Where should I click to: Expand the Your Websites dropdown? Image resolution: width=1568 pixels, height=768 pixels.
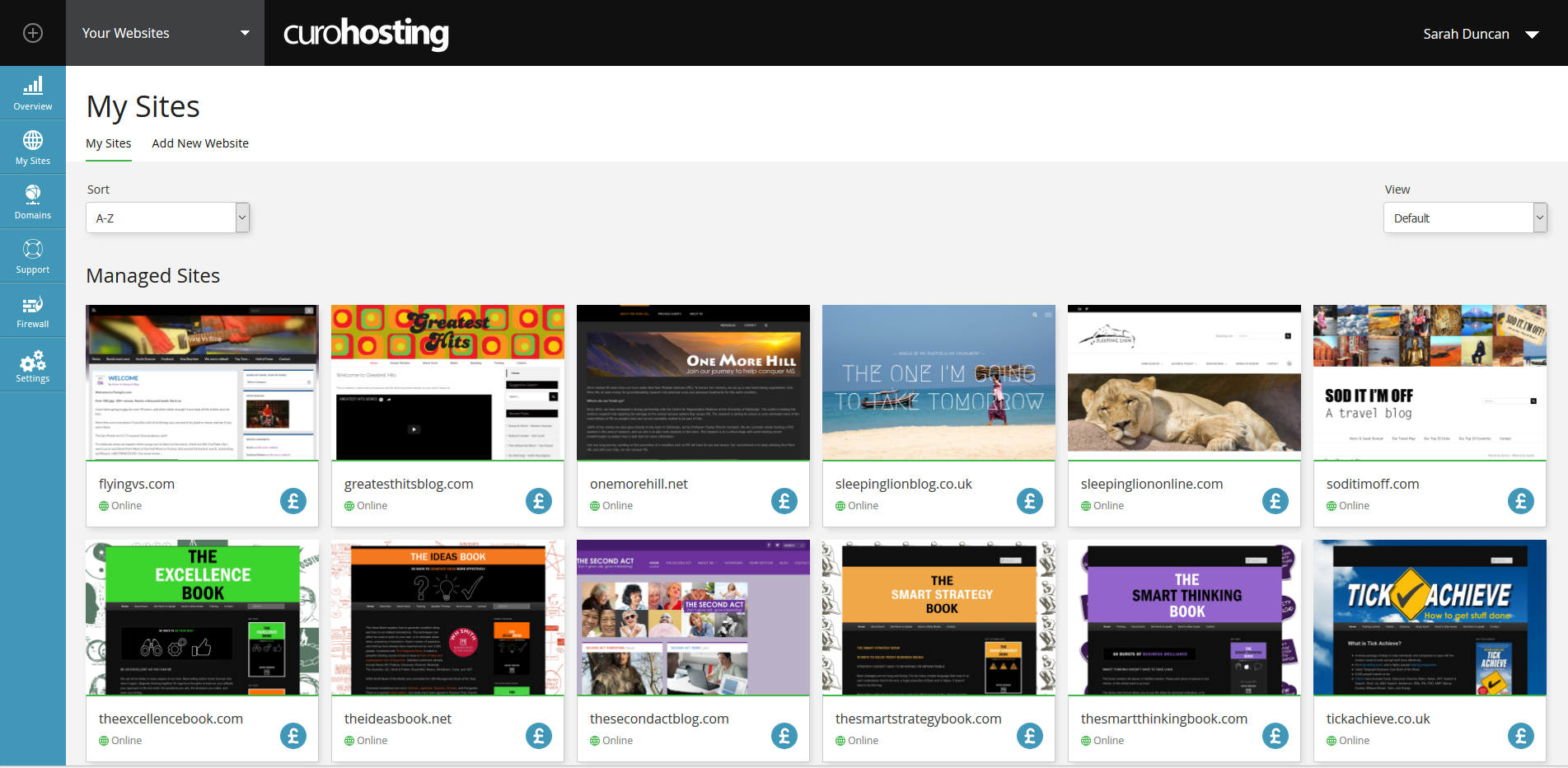(165, 33)
